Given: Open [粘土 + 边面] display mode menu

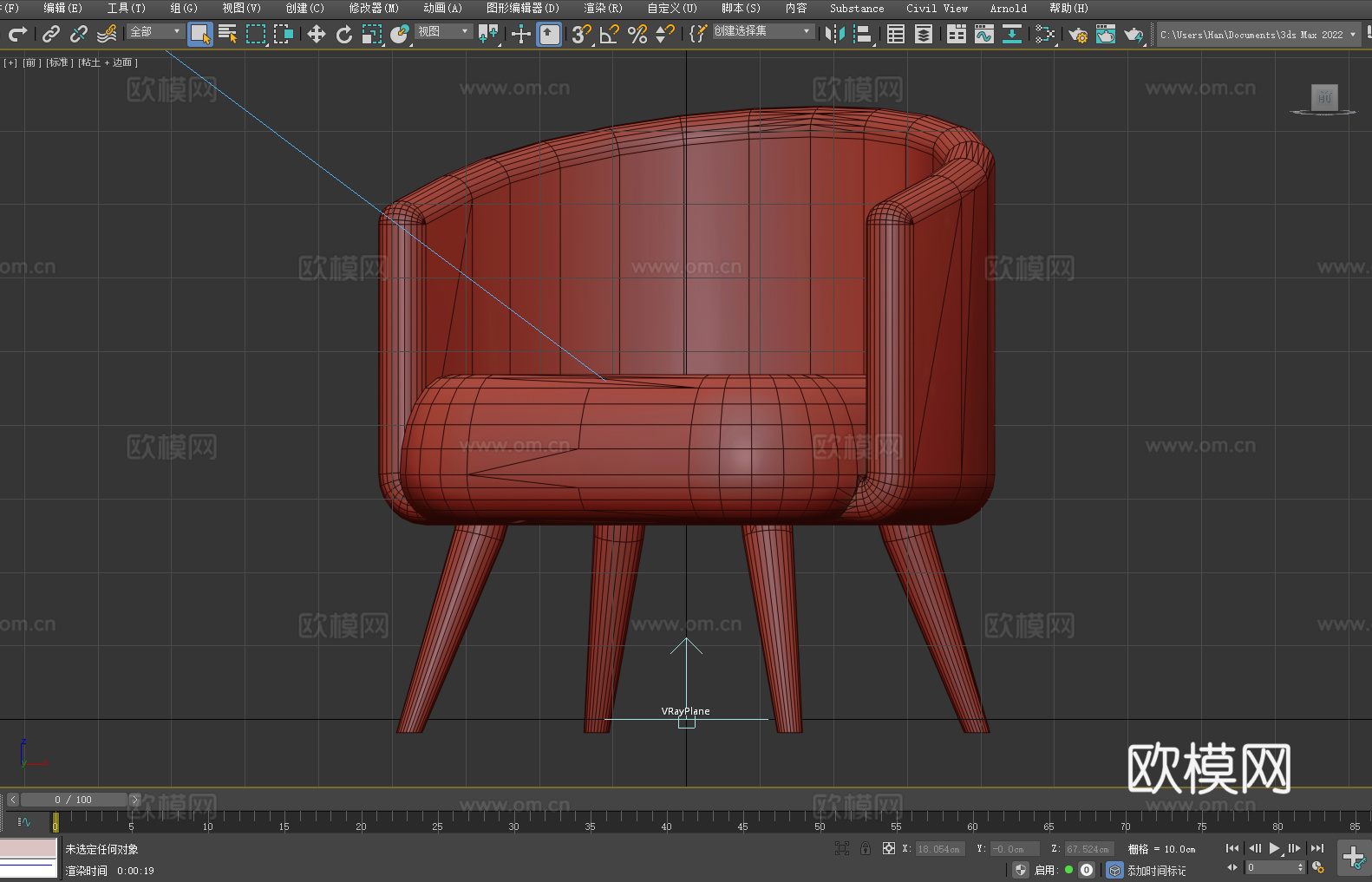Looking at the screenshot, I should 108,62.
